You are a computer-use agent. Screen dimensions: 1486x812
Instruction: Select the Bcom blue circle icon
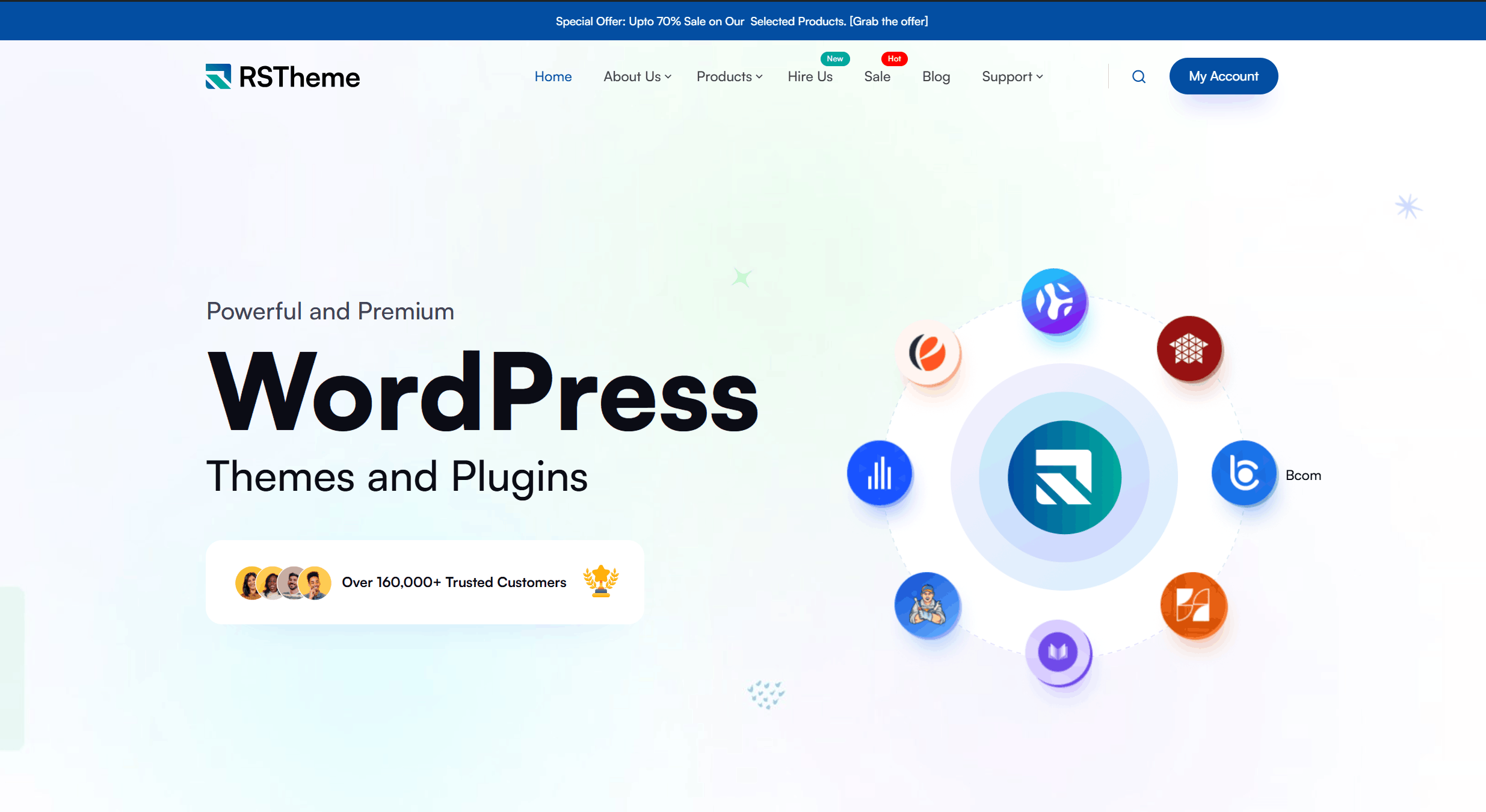click(1244, 473)
